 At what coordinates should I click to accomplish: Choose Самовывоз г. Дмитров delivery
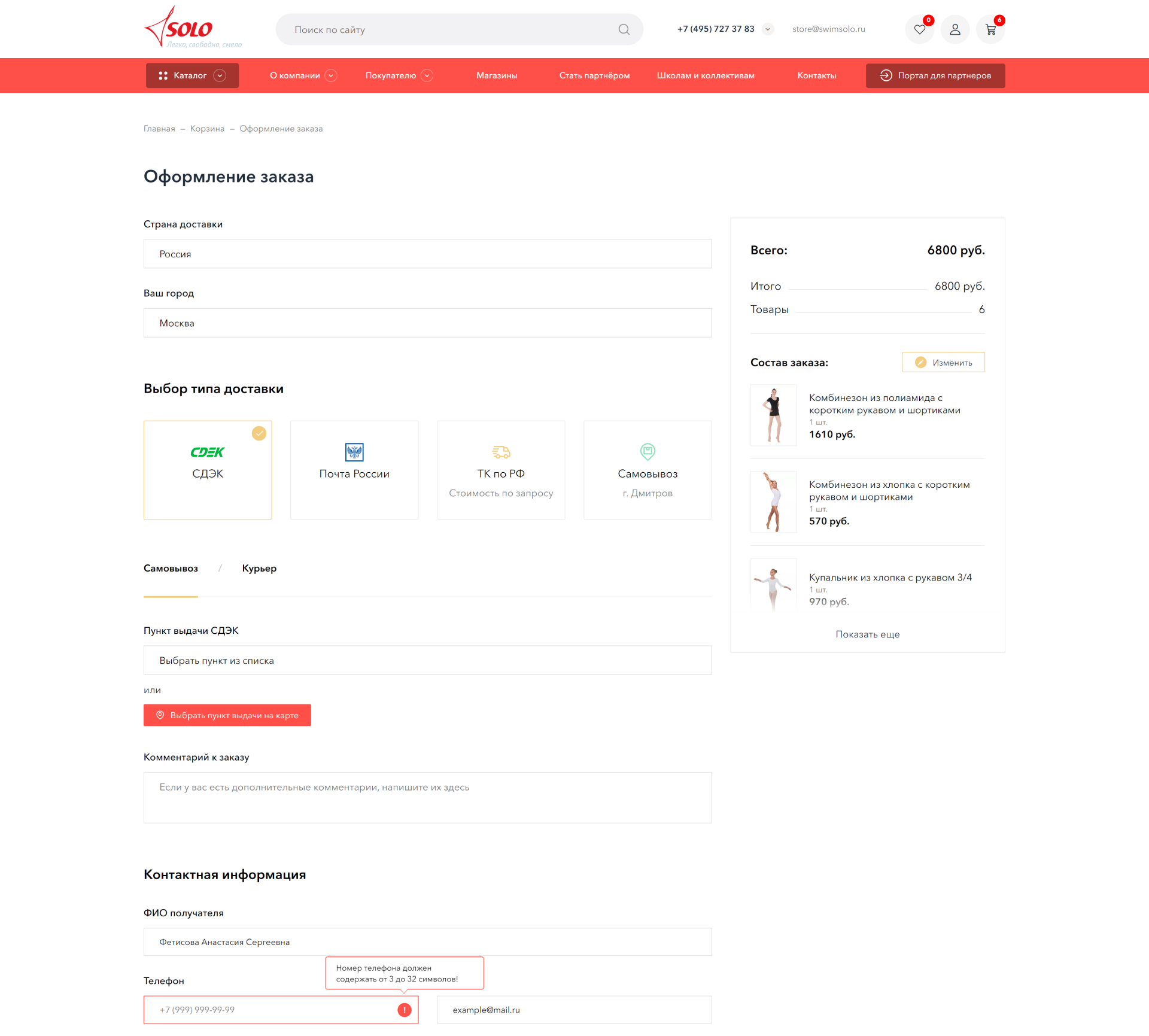point(648,469)
